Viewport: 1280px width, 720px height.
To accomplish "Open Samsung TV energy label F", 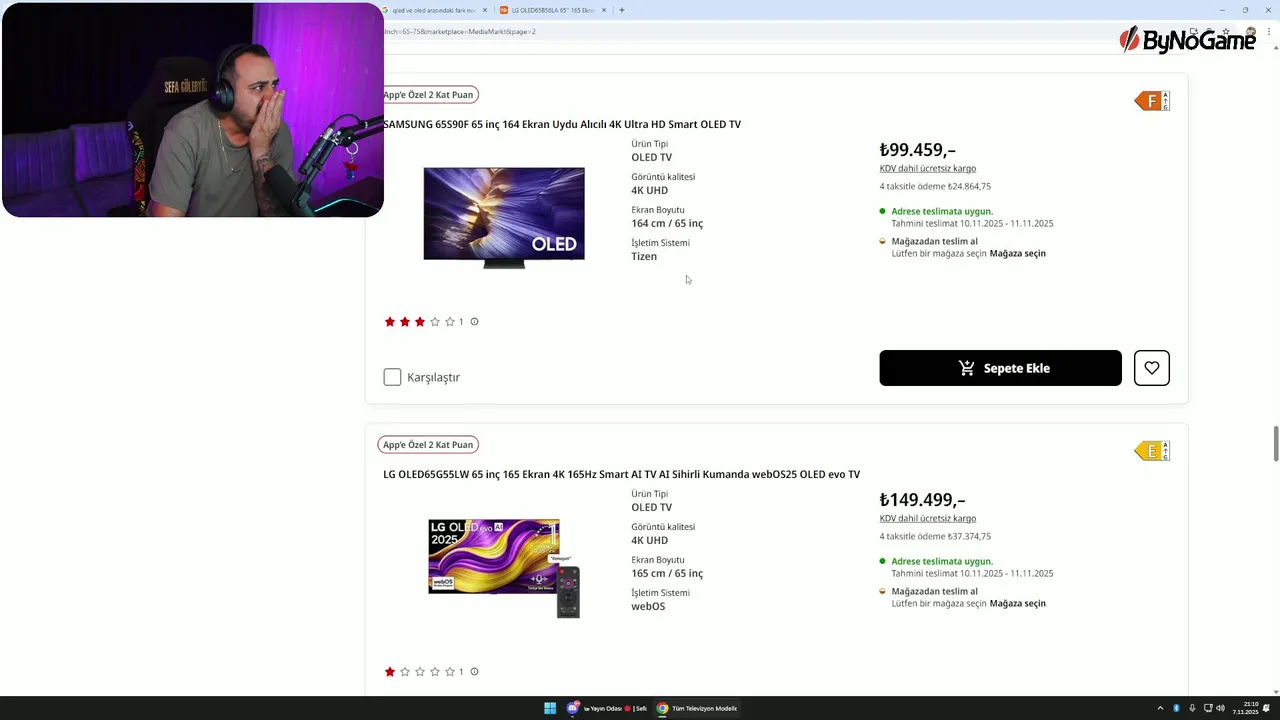I will [x=1152, y=101].
